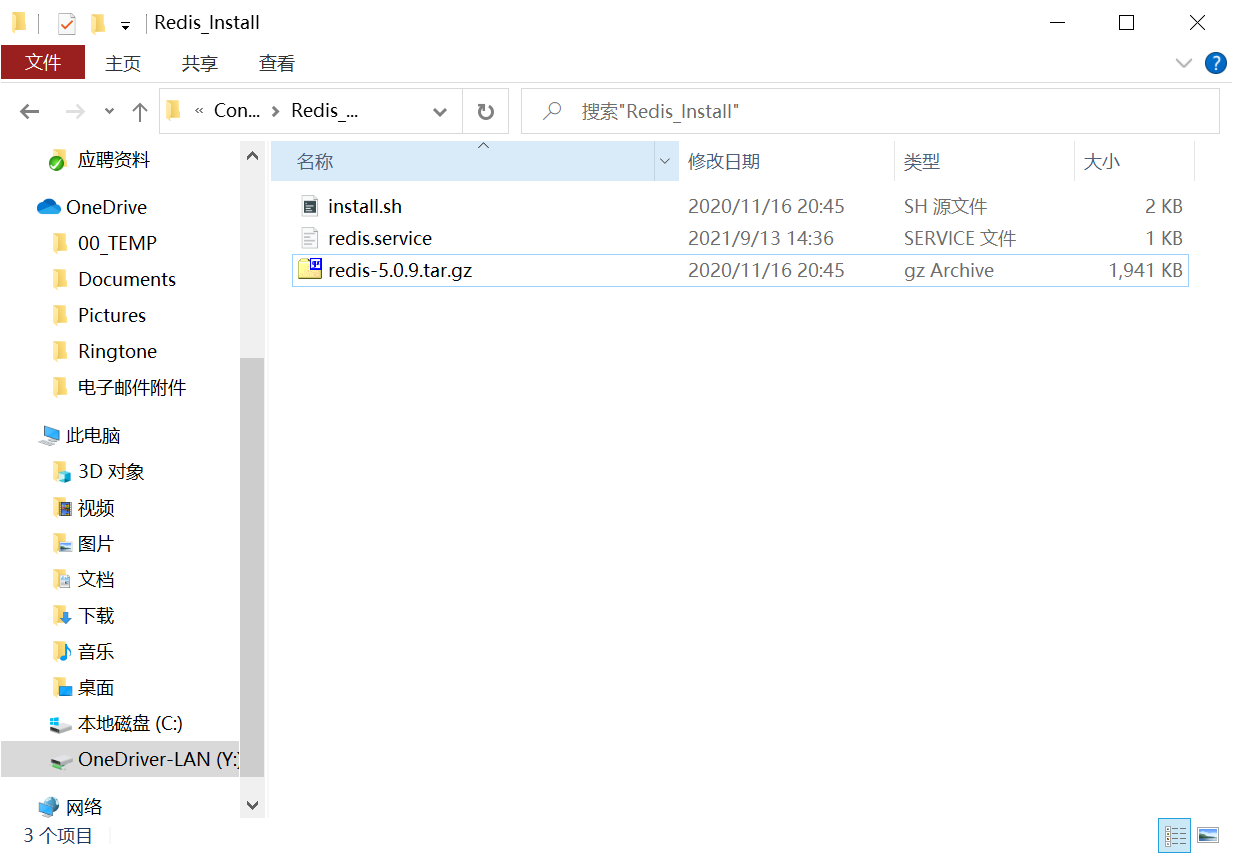Click sidebar scrollbar up arrow
The image size is (1233, 854).
252,154
